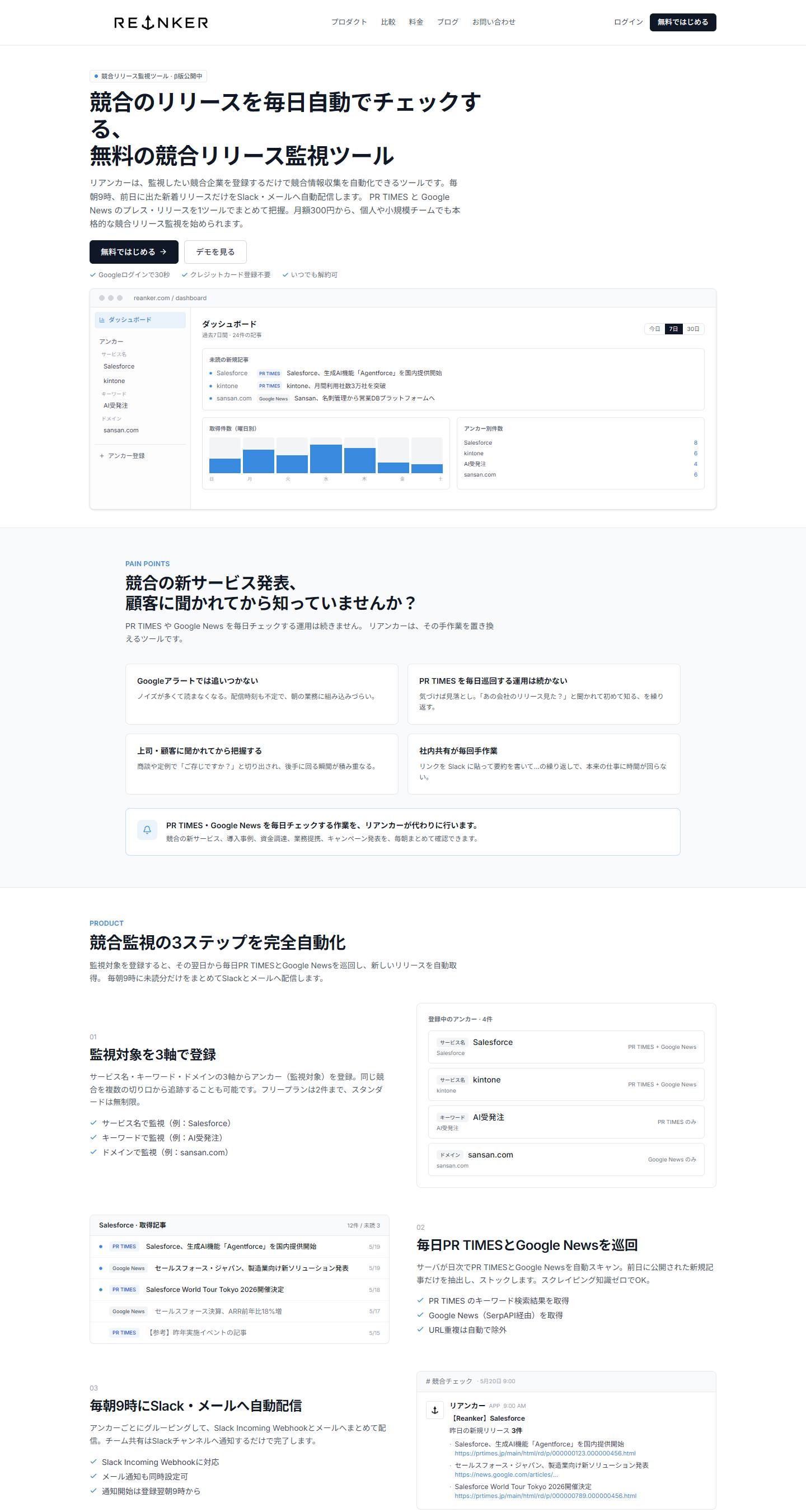Open the 比較 nav menu item

coord(388,22)
